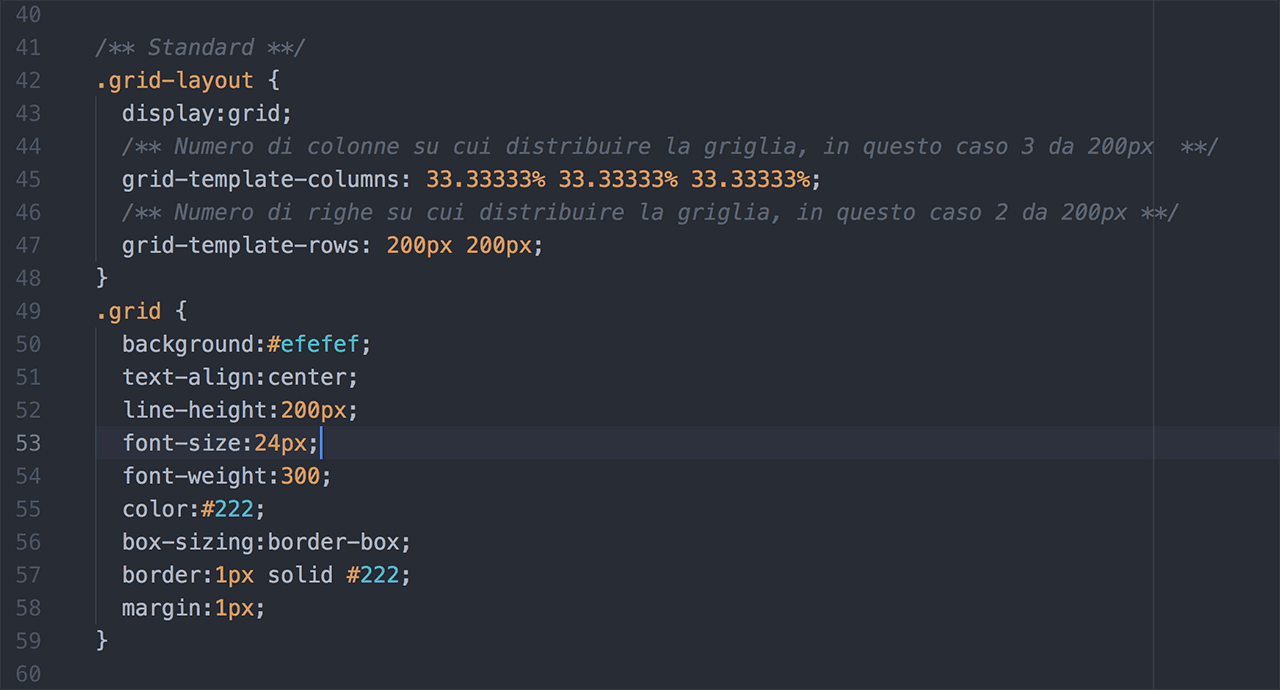
Task: Click the ".grid" selector on line 49
Action: (x=129, y=311)
